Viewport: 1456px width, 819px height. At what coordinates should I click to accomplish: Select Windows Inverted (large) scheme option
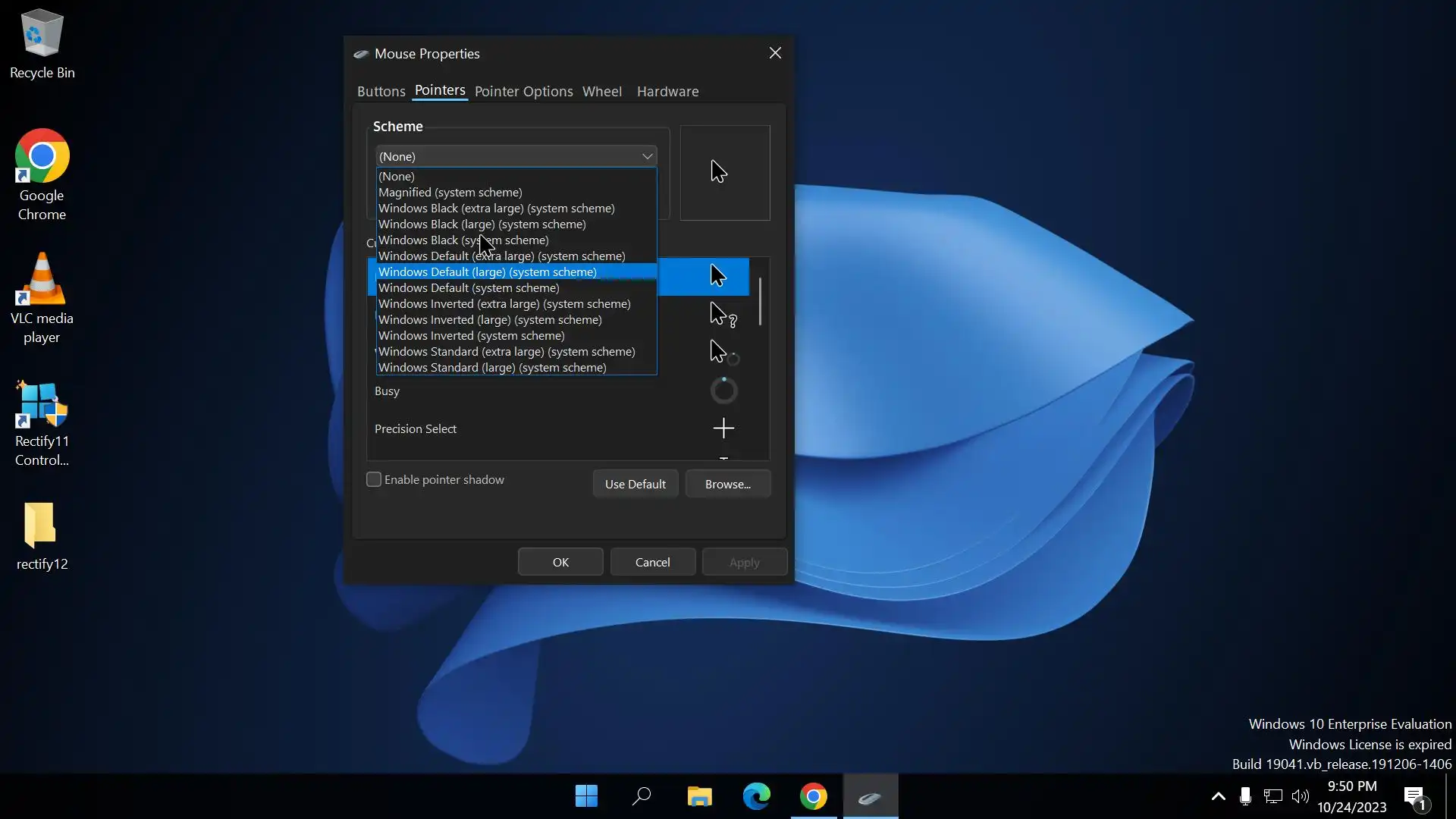[490, 319]
